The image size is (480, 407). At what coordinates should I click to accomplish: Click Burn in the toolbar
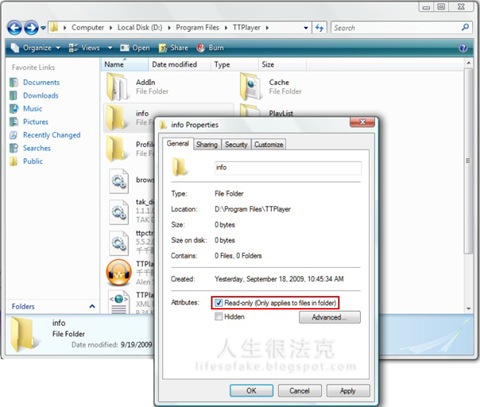(210, 48)
